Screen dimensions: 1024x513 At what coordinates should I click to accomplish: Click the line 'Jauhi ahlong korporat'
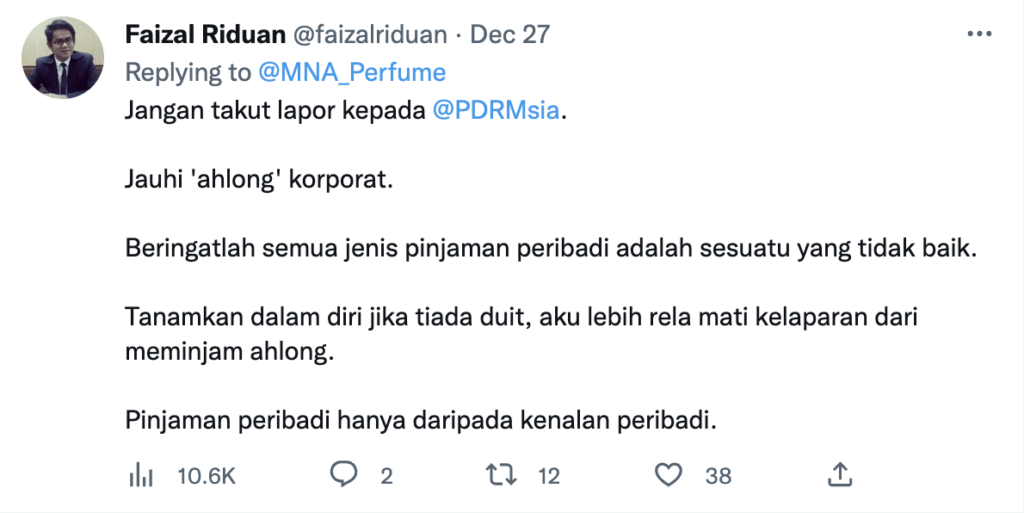[x=259, y=179]
